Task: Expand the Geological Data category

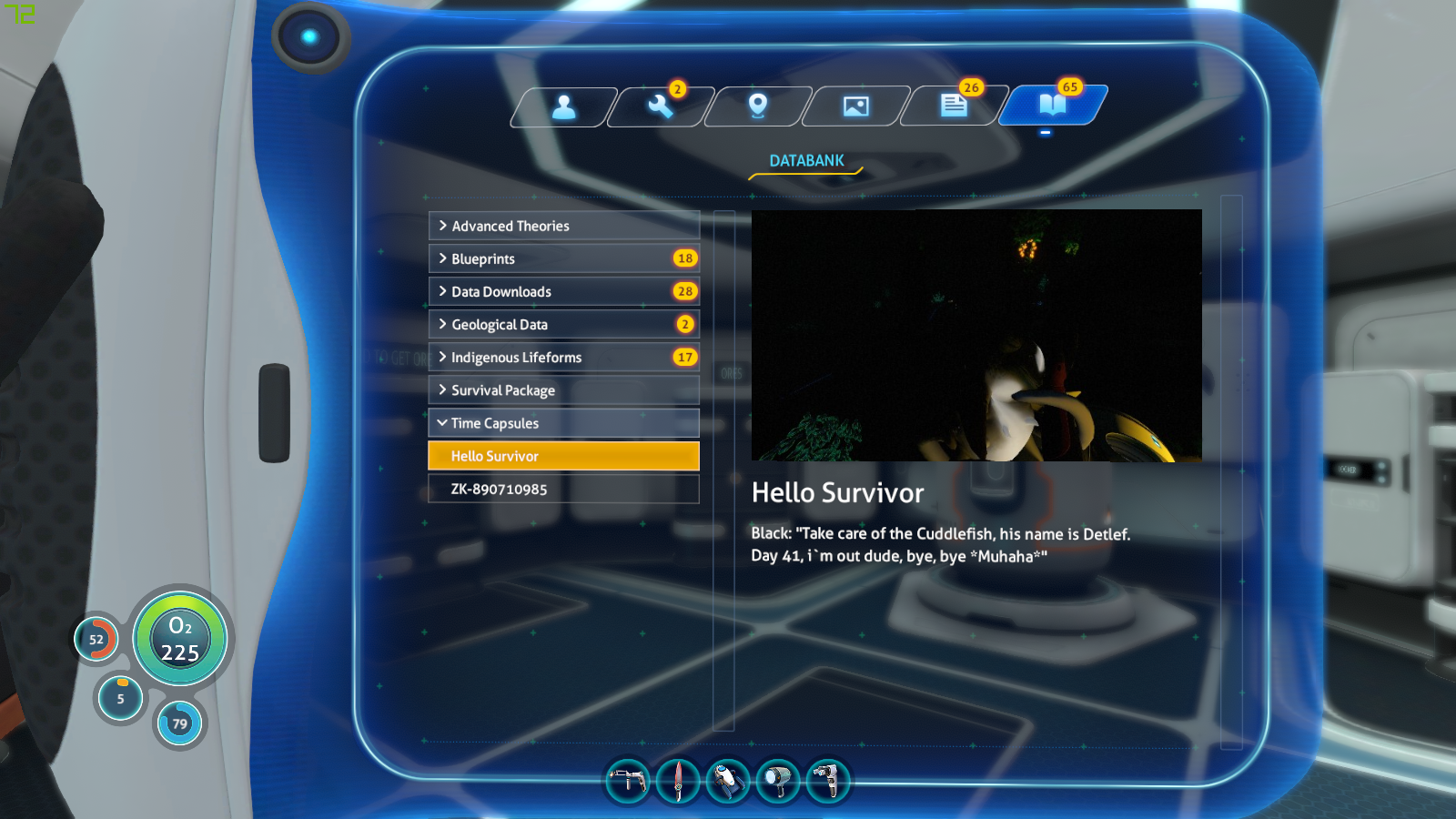Action: click(x=564, y=324)
